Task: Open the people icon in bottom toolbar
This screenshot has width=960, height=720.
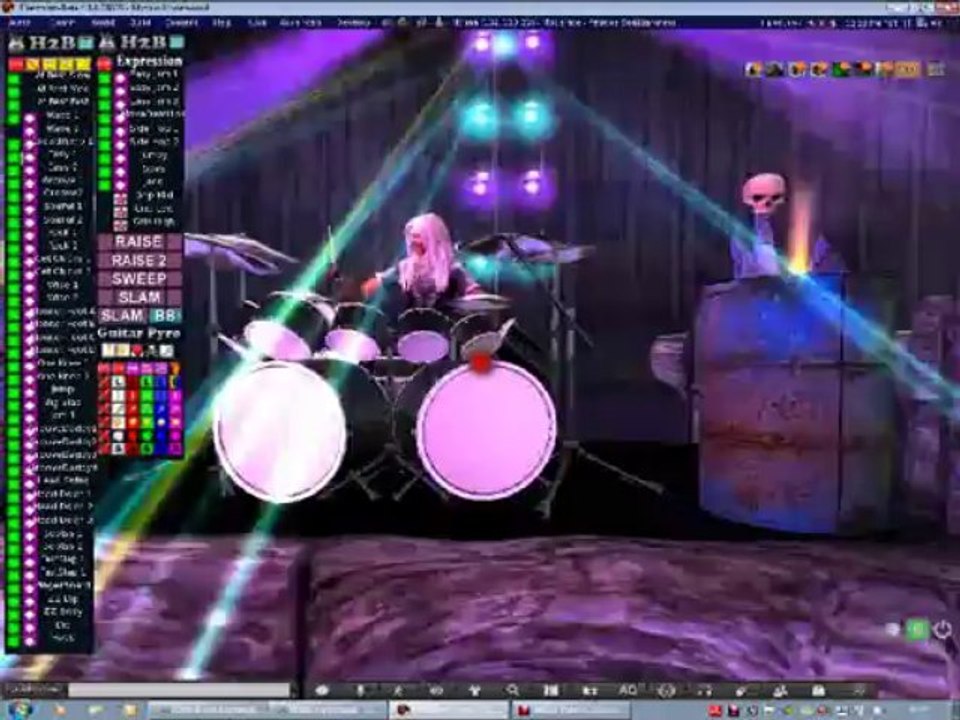Action: (780, 690)
